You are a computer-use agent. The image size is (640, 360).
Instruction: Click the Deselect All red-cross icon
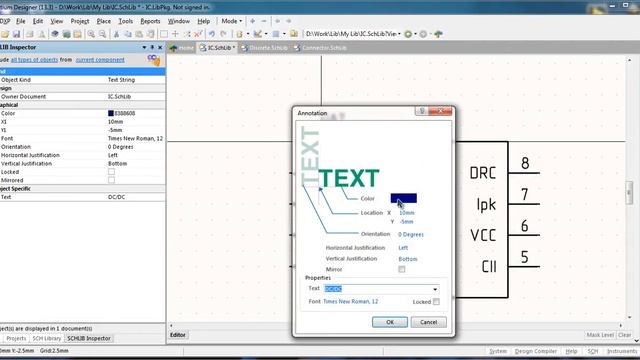[198, 34]
